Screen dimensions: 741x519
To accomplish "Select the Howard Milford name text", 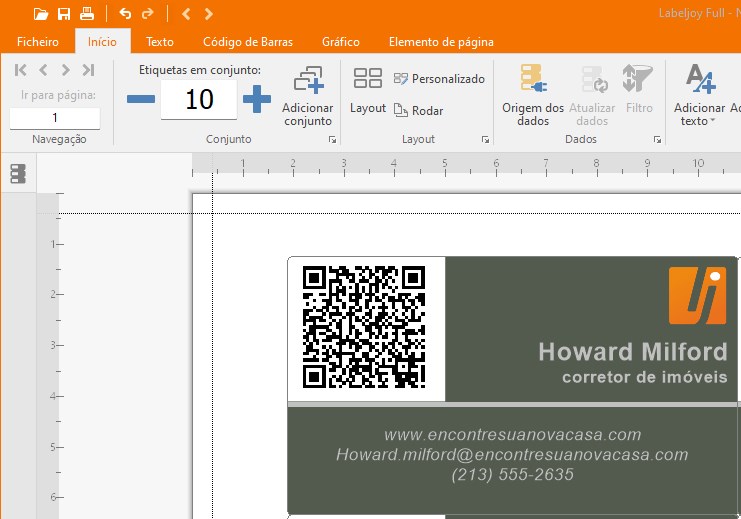I will click(633, 352).
